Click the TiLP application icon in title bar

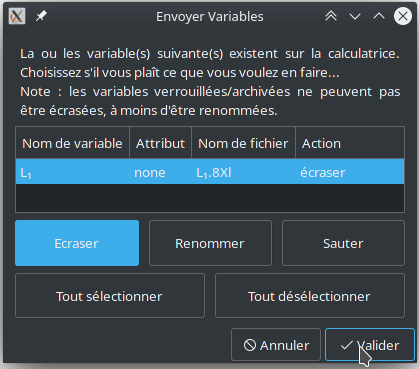17,16
